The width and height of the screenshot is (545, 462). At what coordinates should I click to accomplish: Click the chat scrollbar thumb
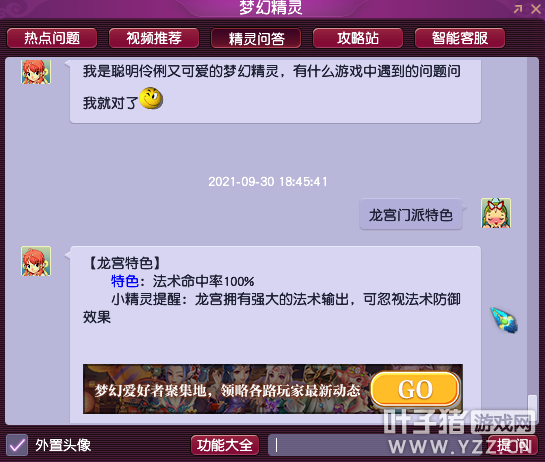click(x=532, y=409)
